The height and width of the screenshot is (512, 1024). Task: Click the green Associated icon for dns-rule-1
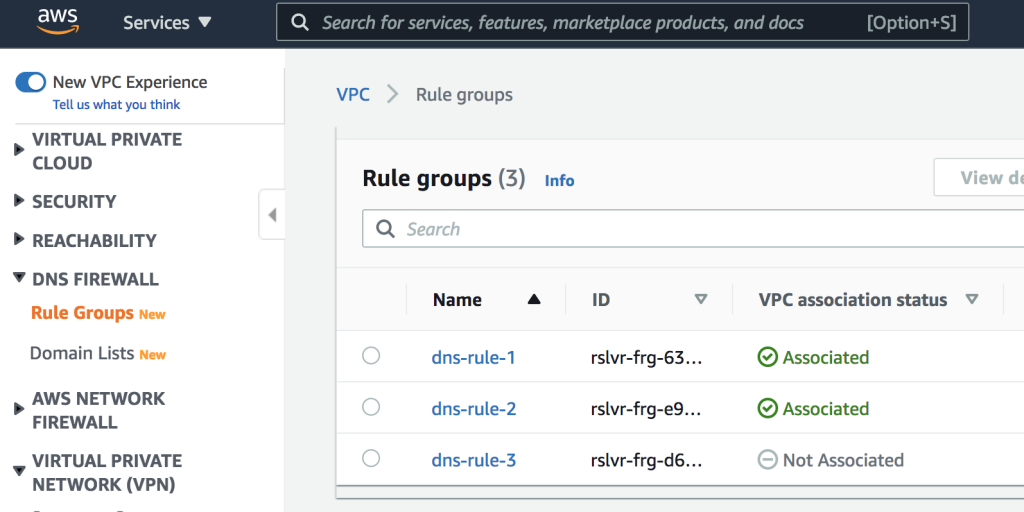tap(767, 357)
